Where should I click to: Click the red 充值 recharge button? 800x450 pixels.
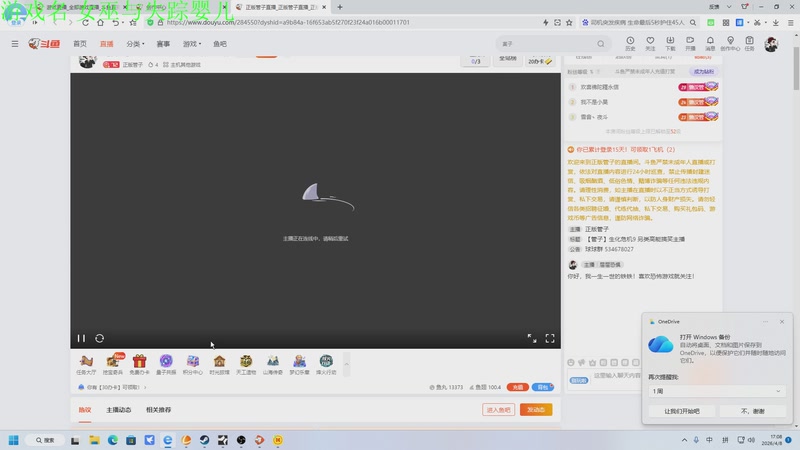(x=517, y=387)
